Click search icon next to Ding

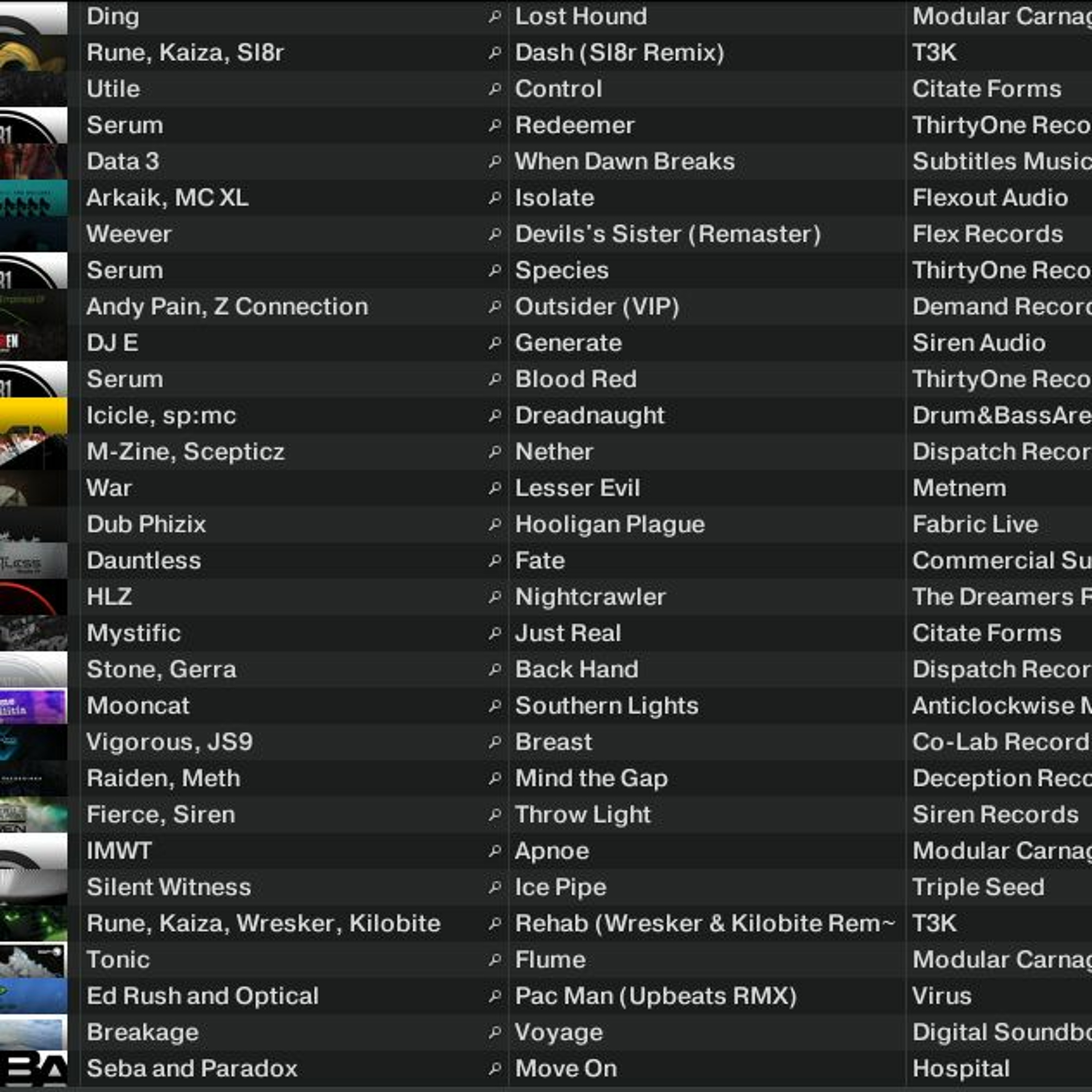point(495,17)
